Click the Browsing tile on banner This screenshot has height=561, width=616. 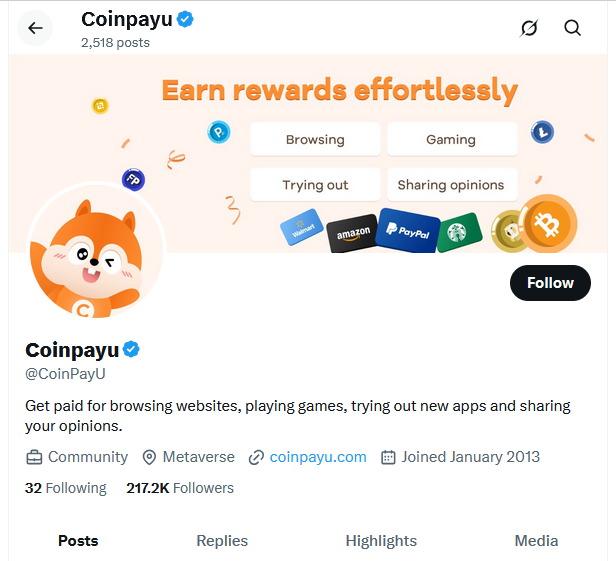(x=315, y=140)
